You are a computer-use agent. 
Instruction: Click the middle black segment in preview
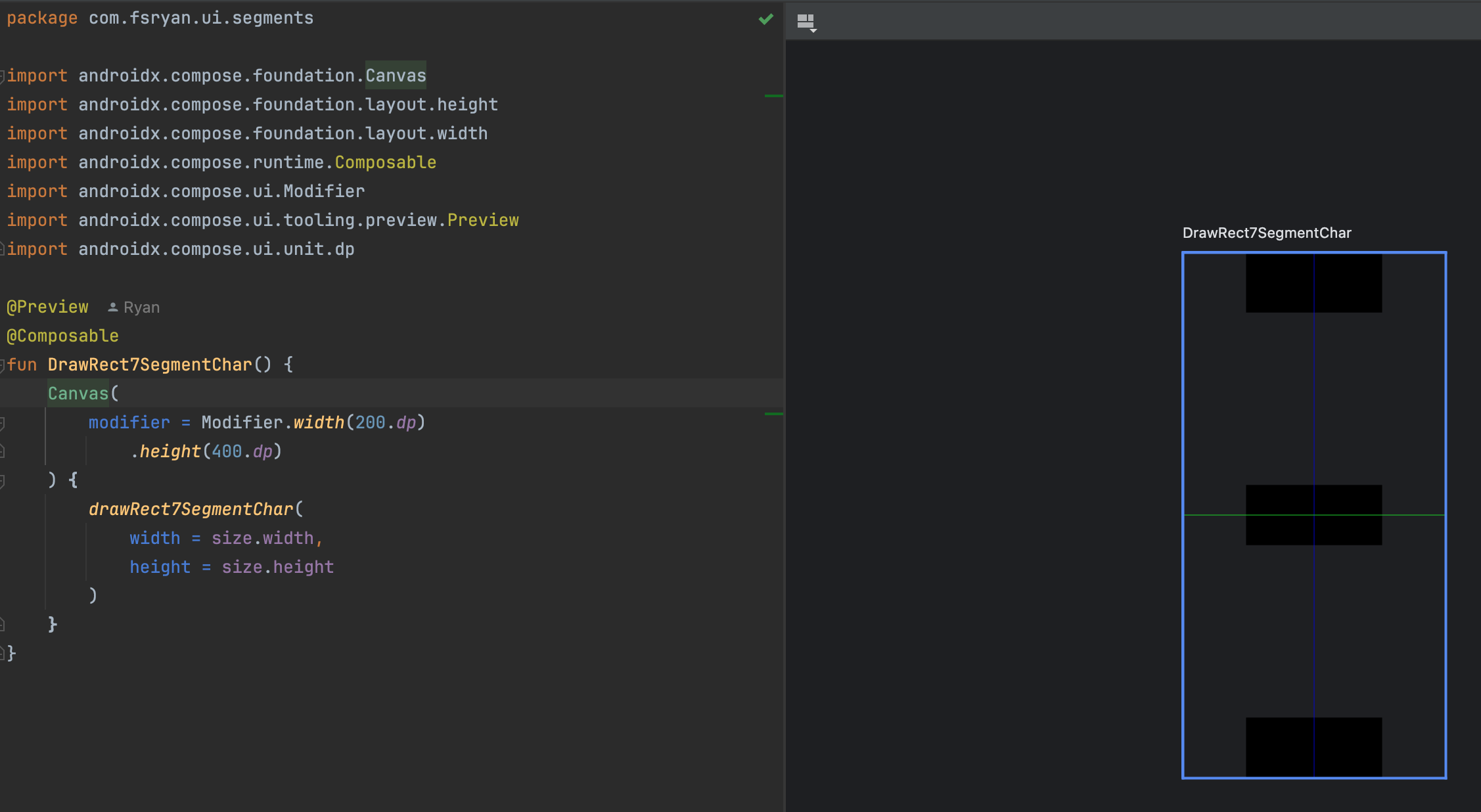[1314, 515]
